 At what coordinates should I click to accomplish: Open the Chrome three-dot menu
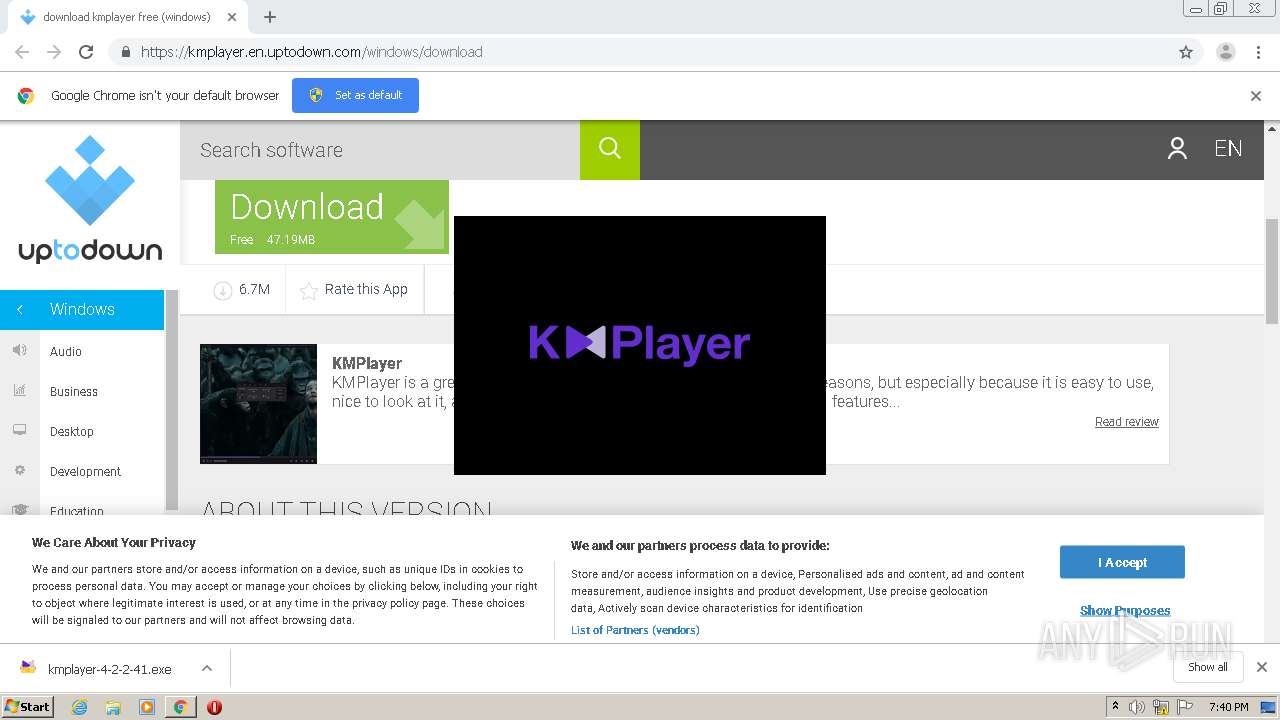tap(1258, 52)
